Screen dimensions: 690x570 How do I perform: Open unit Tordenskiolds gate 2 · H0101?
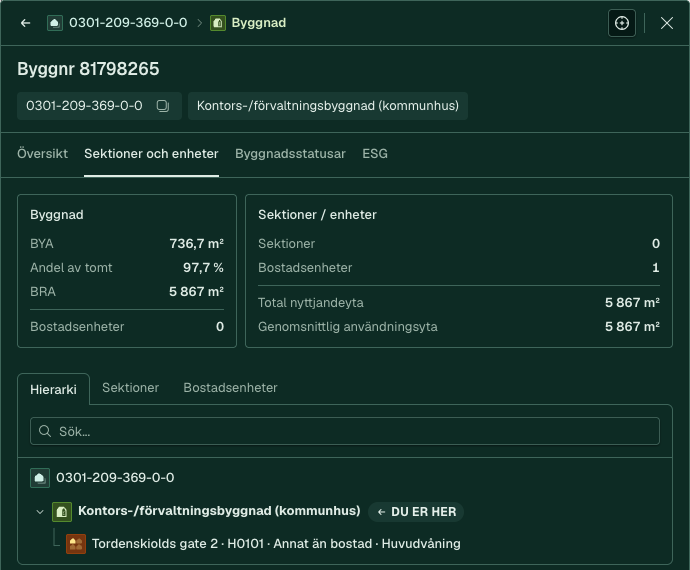pyautogui.click(x=276, y=544)
